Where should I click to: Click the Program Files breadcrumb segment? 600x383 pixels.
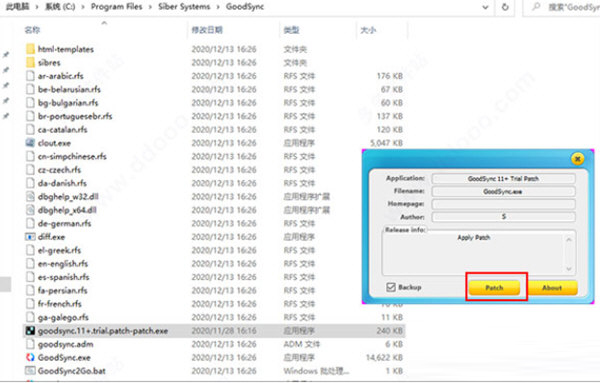(x=116, y=7)
